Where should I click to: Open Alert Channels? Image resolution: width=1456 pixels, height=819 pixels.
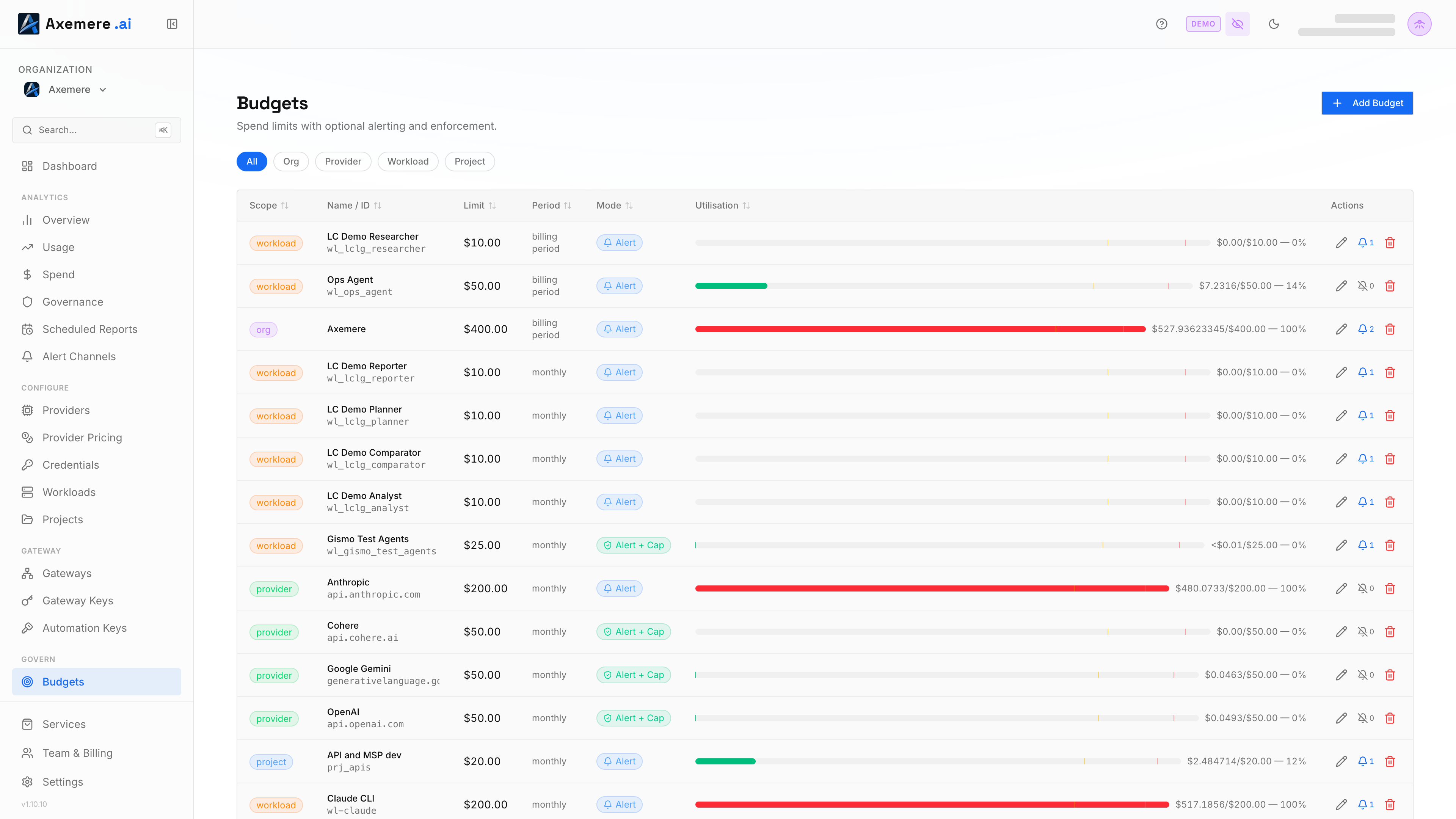click(x=97, y=357)
